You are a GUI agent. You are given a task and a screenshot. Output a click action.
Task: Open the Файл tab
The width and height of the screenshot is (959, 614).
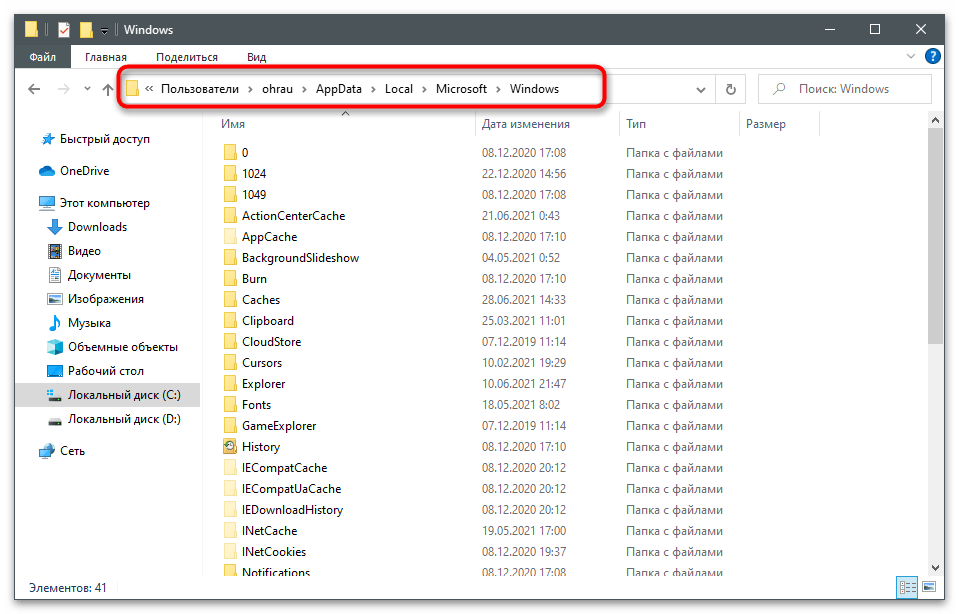[x=43, y=57]
